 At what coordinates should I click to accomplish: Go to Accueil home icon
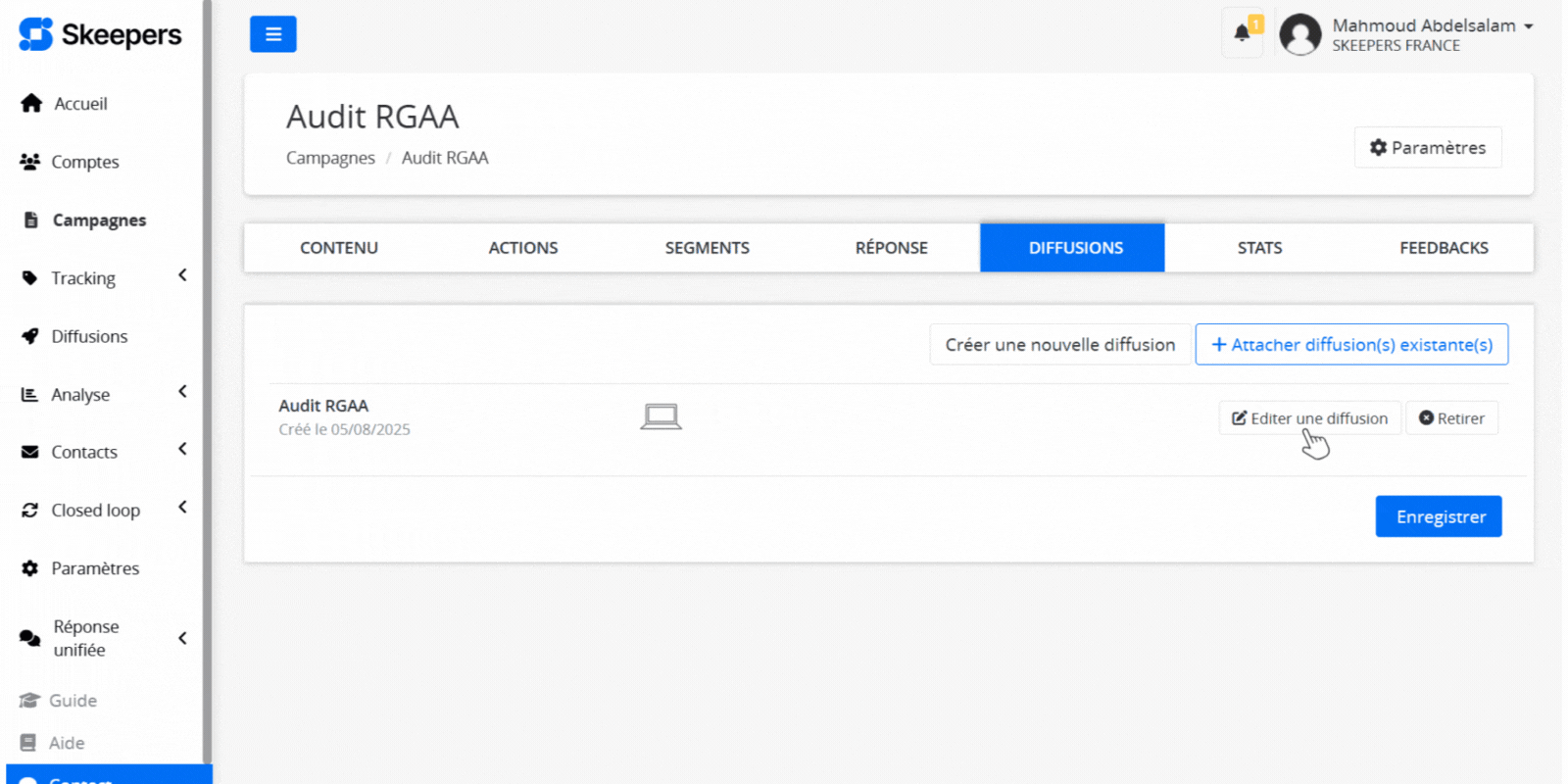click(31, 104)
